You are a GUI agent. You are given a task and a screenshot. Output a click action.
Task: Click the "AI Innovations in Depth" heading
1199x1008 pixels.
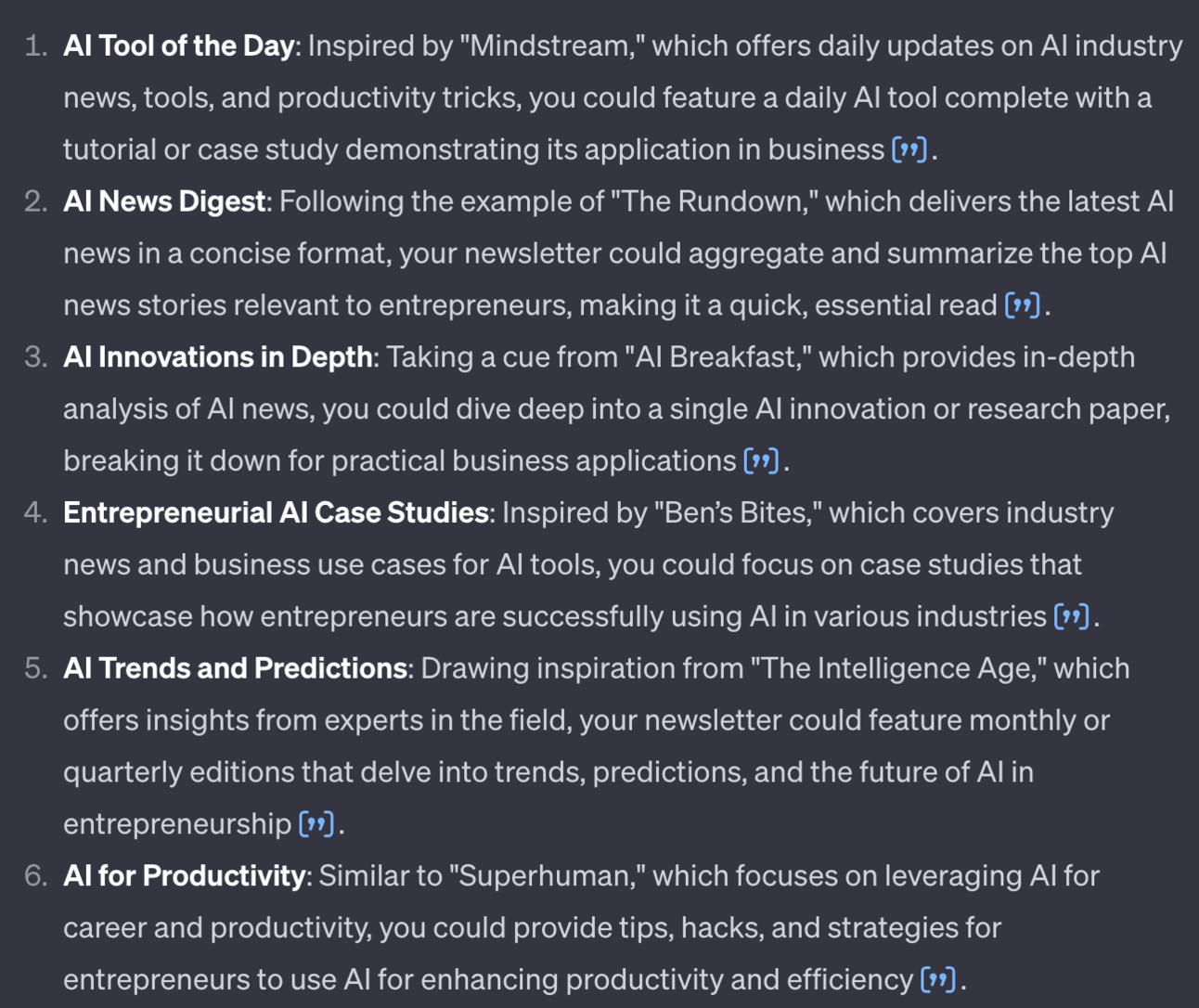(217, 357)
